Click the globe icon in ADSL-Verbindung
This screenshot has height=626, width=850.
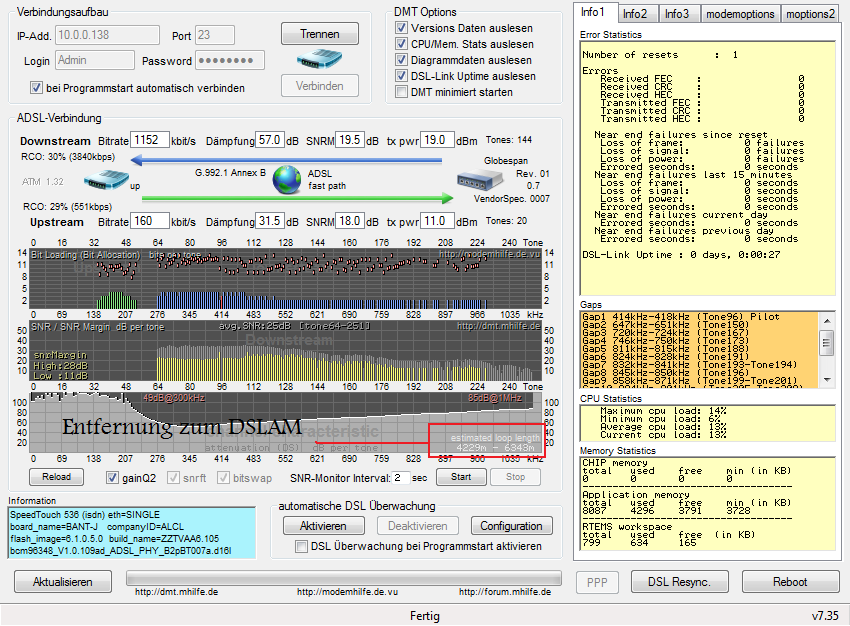click(287, 179)
